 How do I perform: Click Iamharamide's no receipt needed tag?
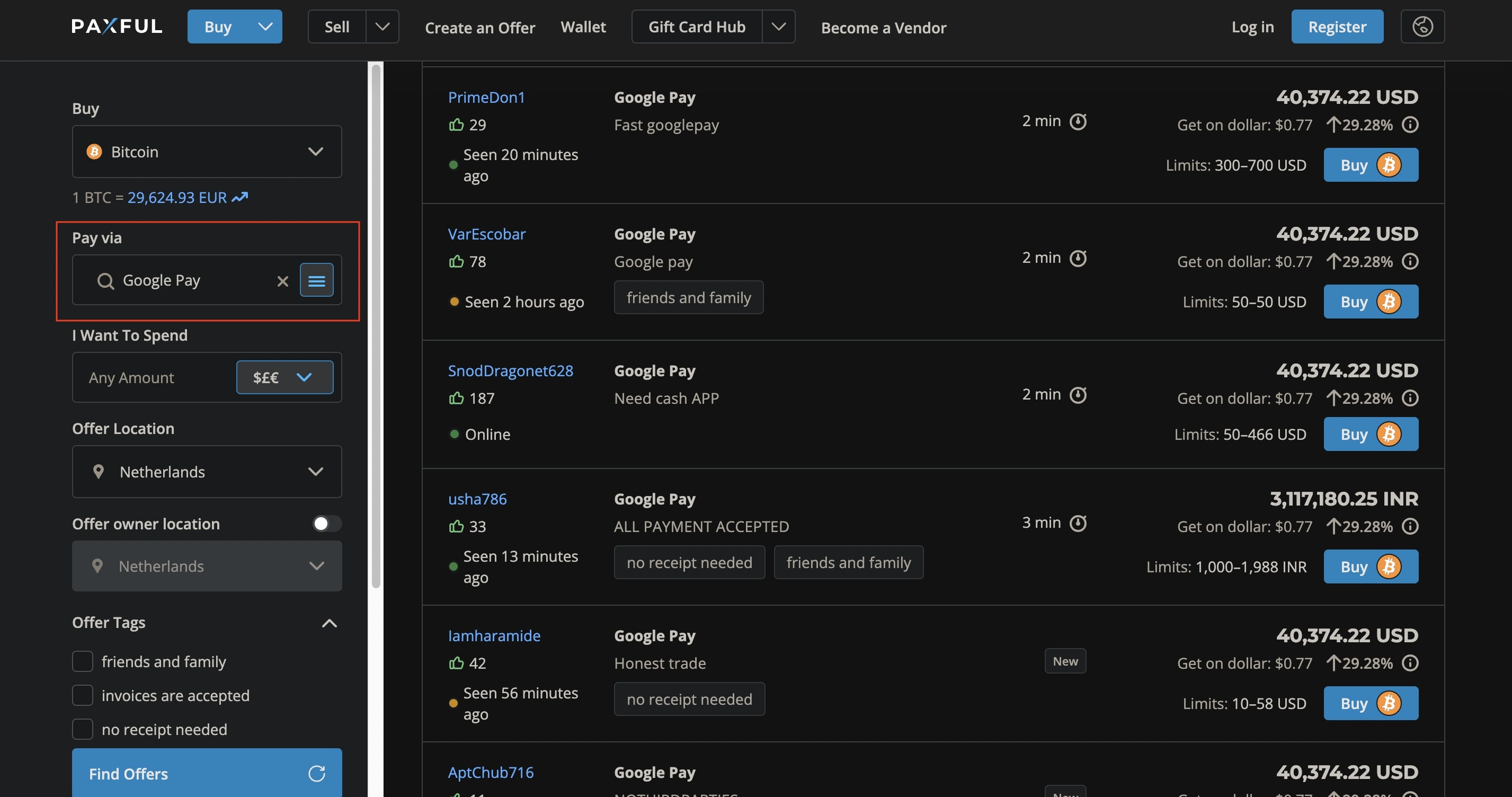pyautogui.click(x=689, y=699)
